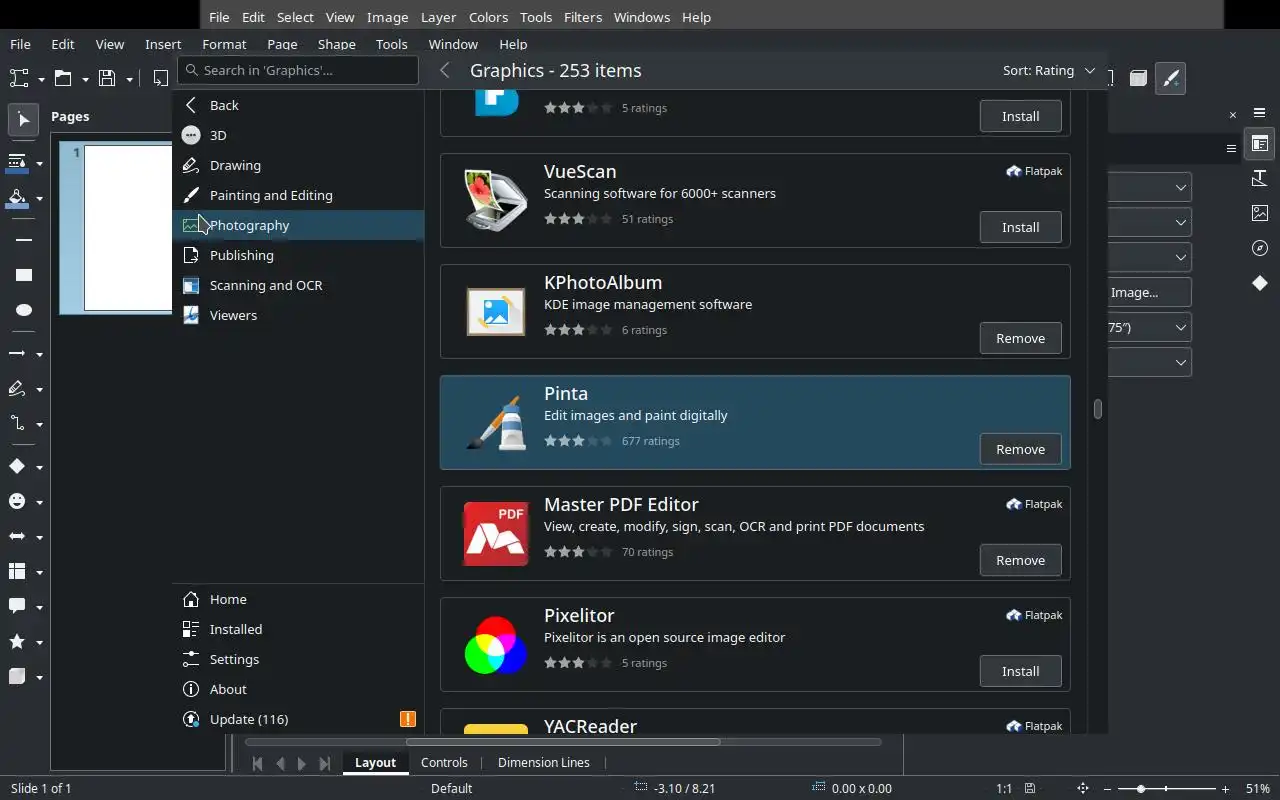Select the Stars and Banners tool
1280x800 pixels.
17,642
